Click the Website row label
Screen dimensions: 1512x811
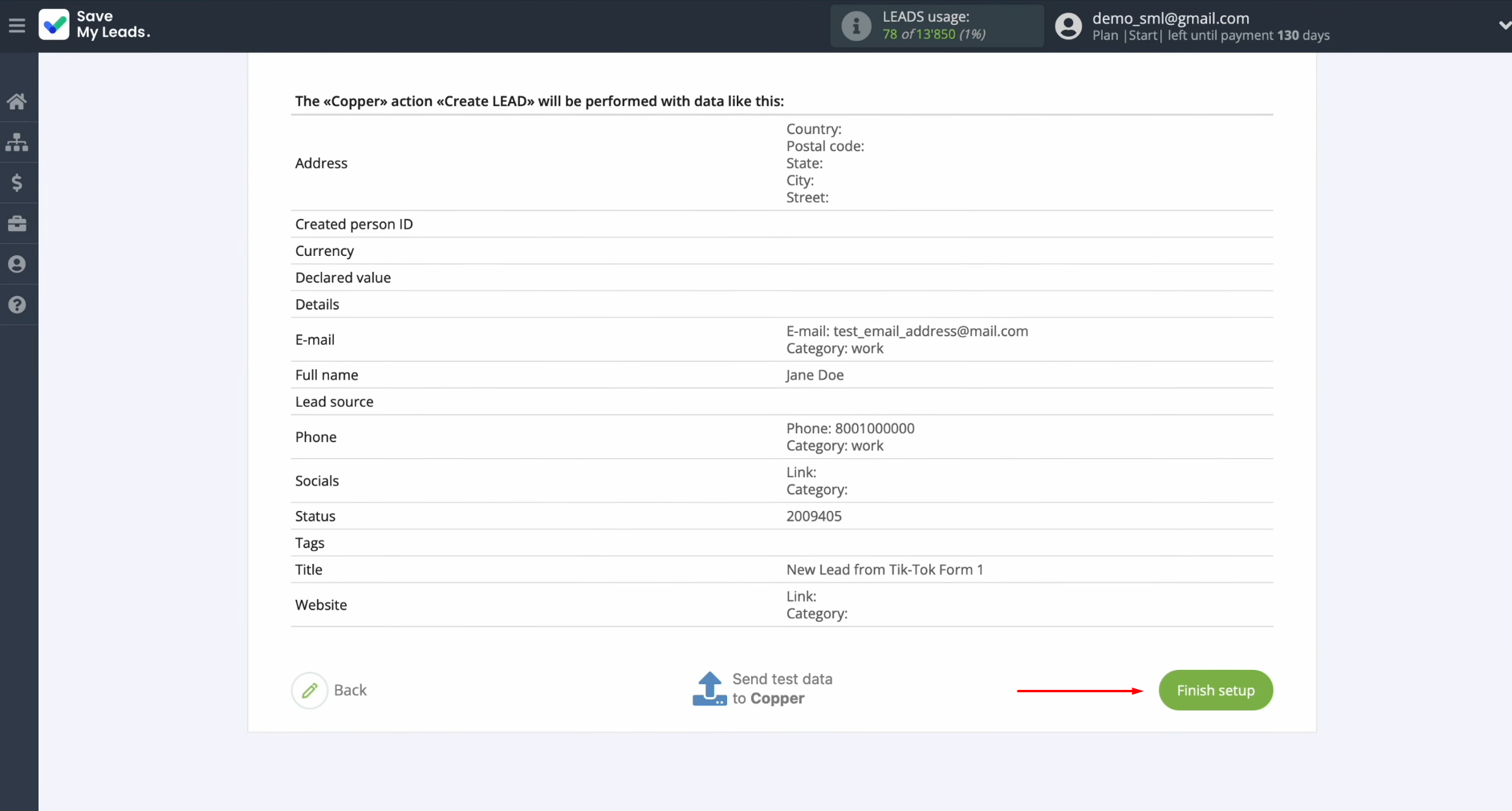[x=321, y=605]
